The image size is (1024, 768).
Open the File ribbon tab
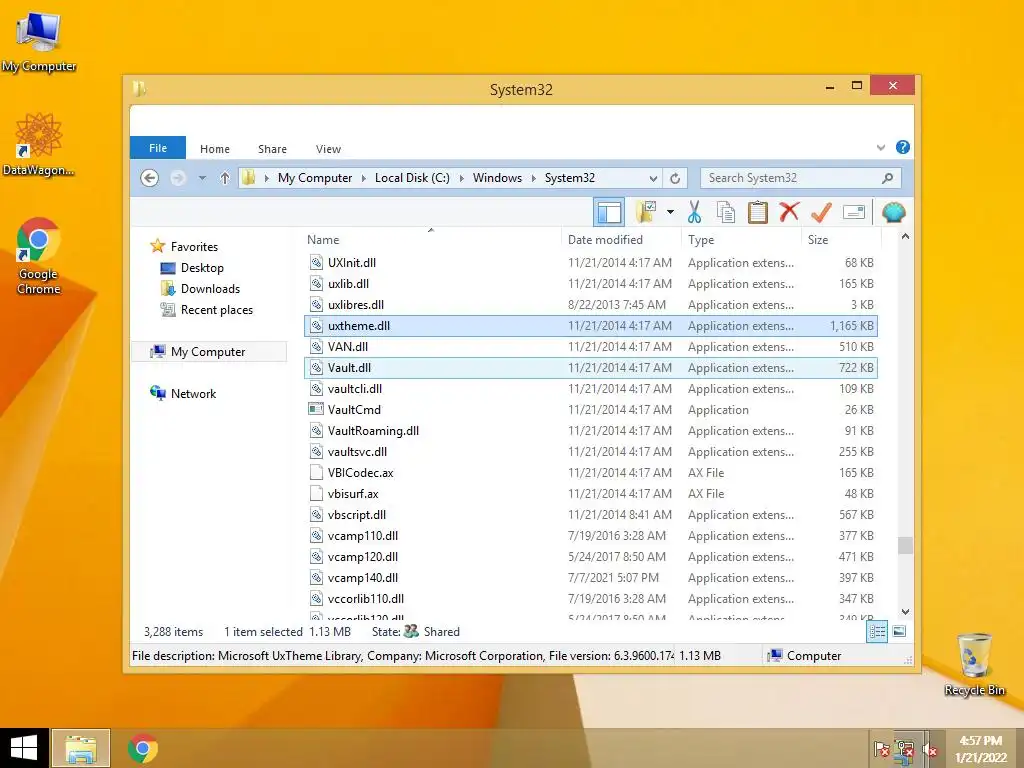click(x=158, y=148)
